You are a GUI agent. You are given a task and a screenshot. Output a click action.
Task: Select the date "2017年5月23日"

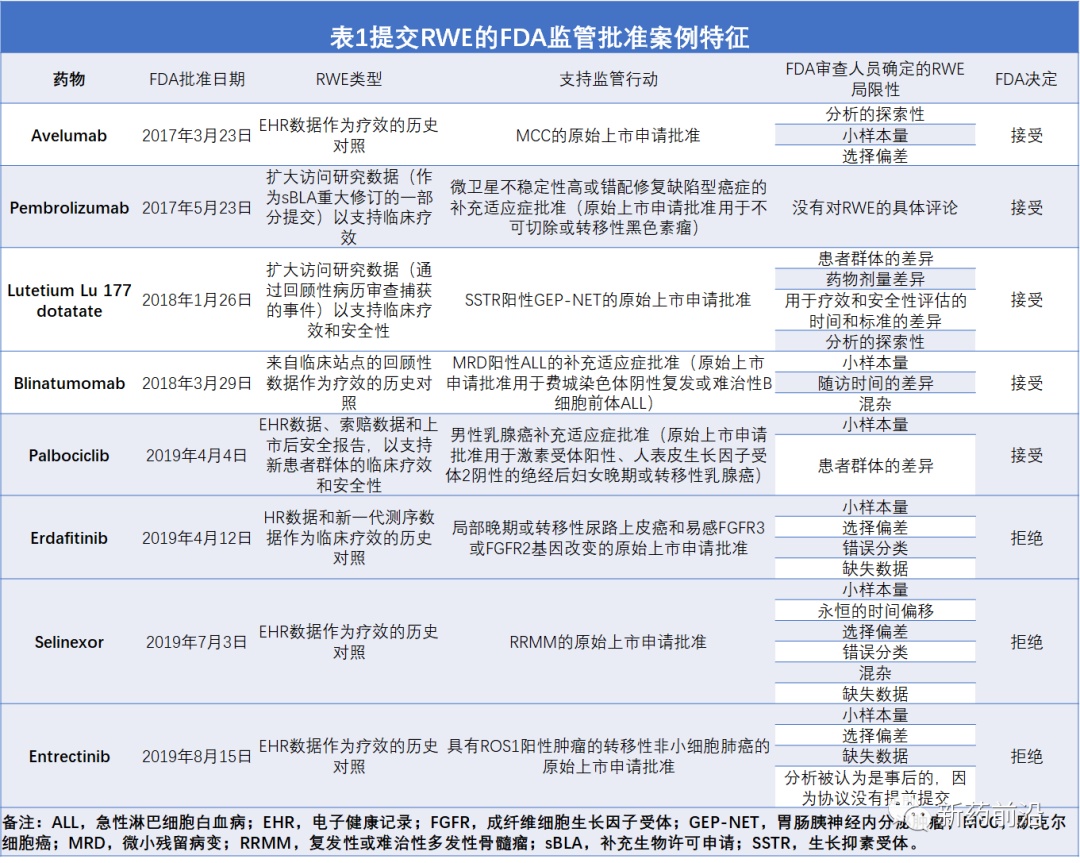click(x=197, y=208)
